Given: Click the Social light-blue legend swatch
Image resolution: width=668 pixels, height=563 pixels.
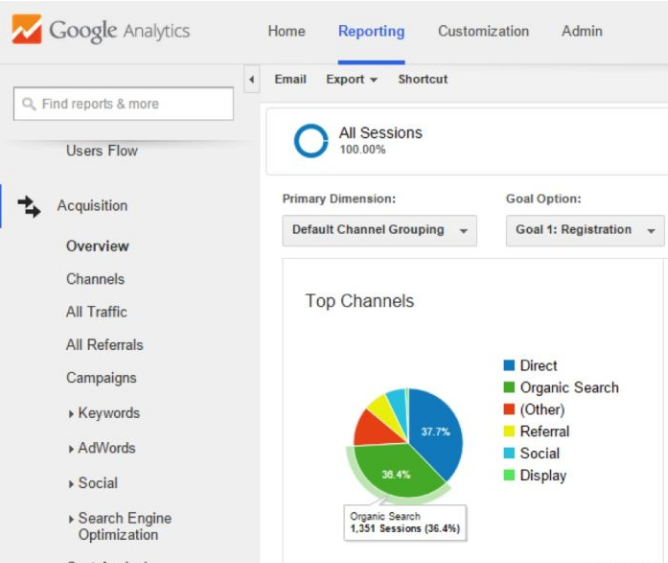Looking at the screenshot, I should pyautogui.click(x=509, y=453).
